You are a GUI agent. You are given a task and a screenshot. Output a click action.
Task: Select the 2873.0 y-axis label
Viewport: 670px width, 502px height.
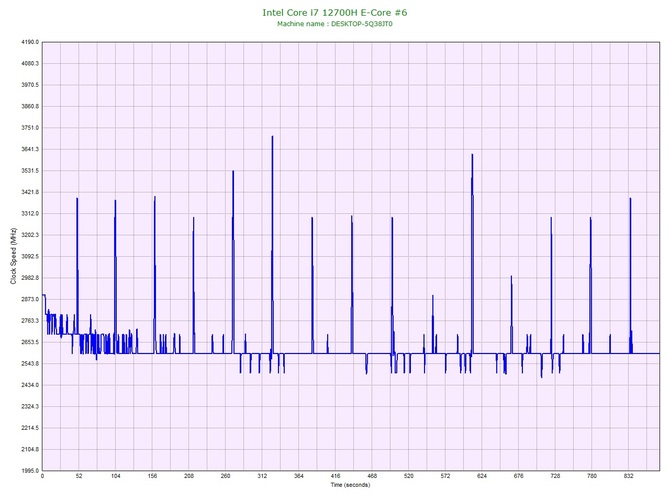[30, 299]
